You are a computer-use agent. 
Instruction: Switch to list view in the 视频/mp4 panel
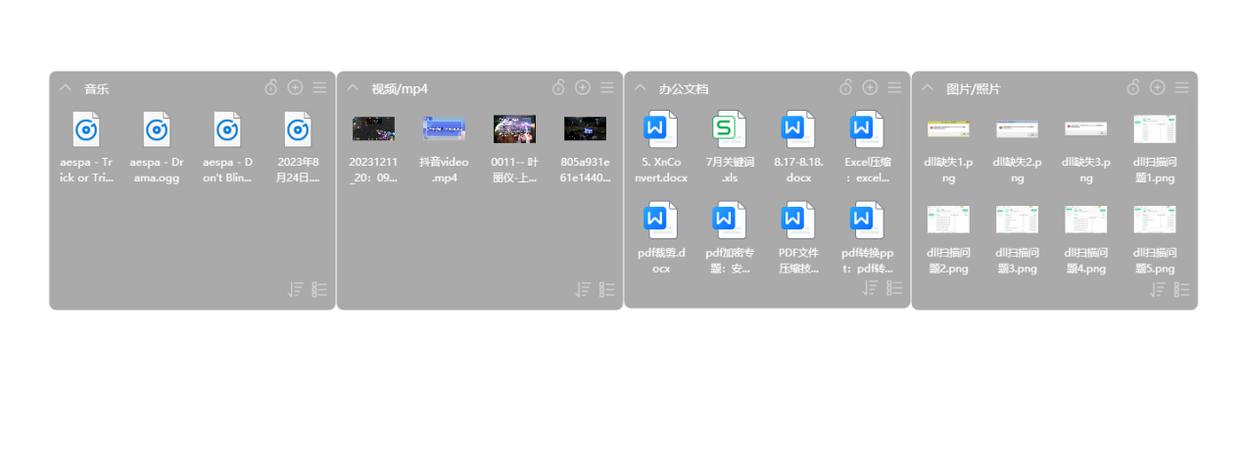coord(607,290)
